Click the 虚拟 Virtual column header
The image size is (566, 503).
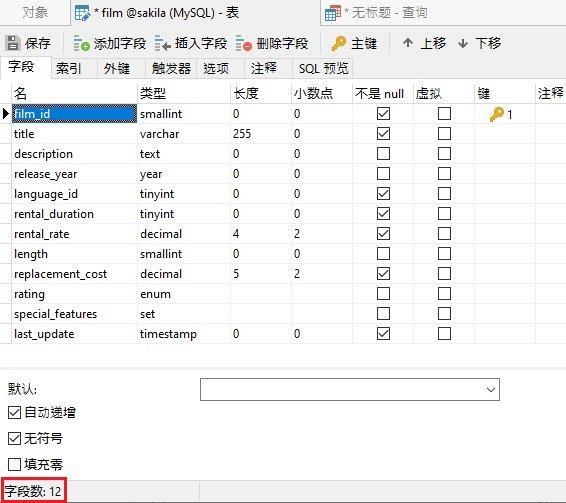(x=444, y=94)
